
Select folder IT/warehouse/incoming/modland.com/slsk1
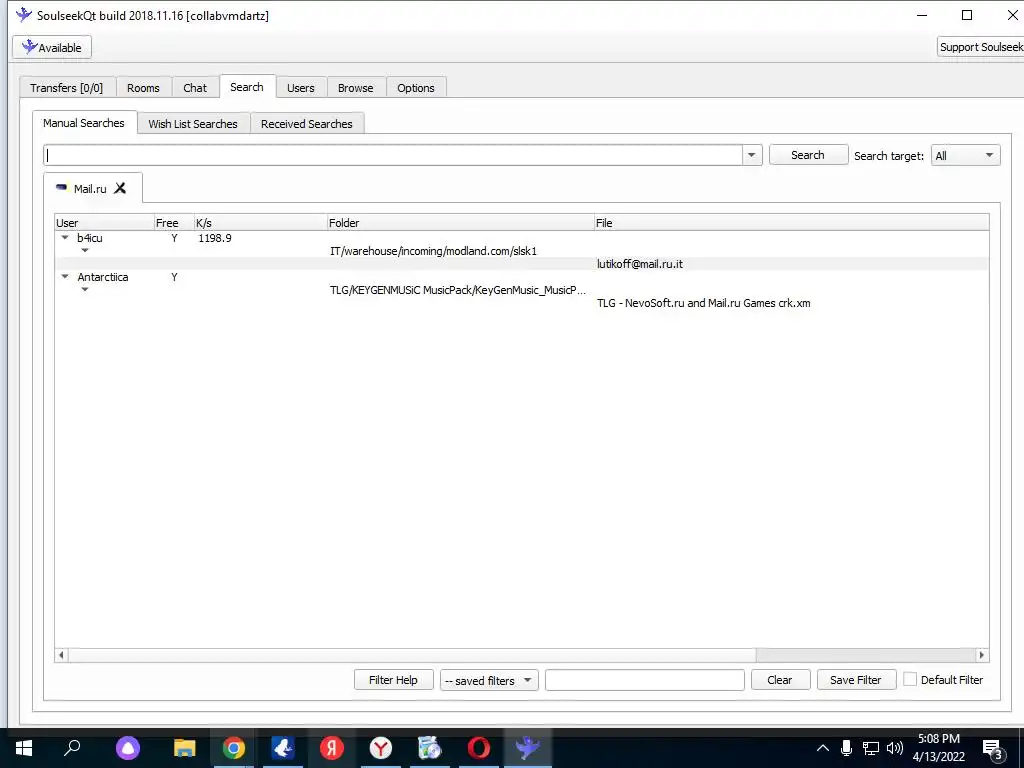click(433, 251)
